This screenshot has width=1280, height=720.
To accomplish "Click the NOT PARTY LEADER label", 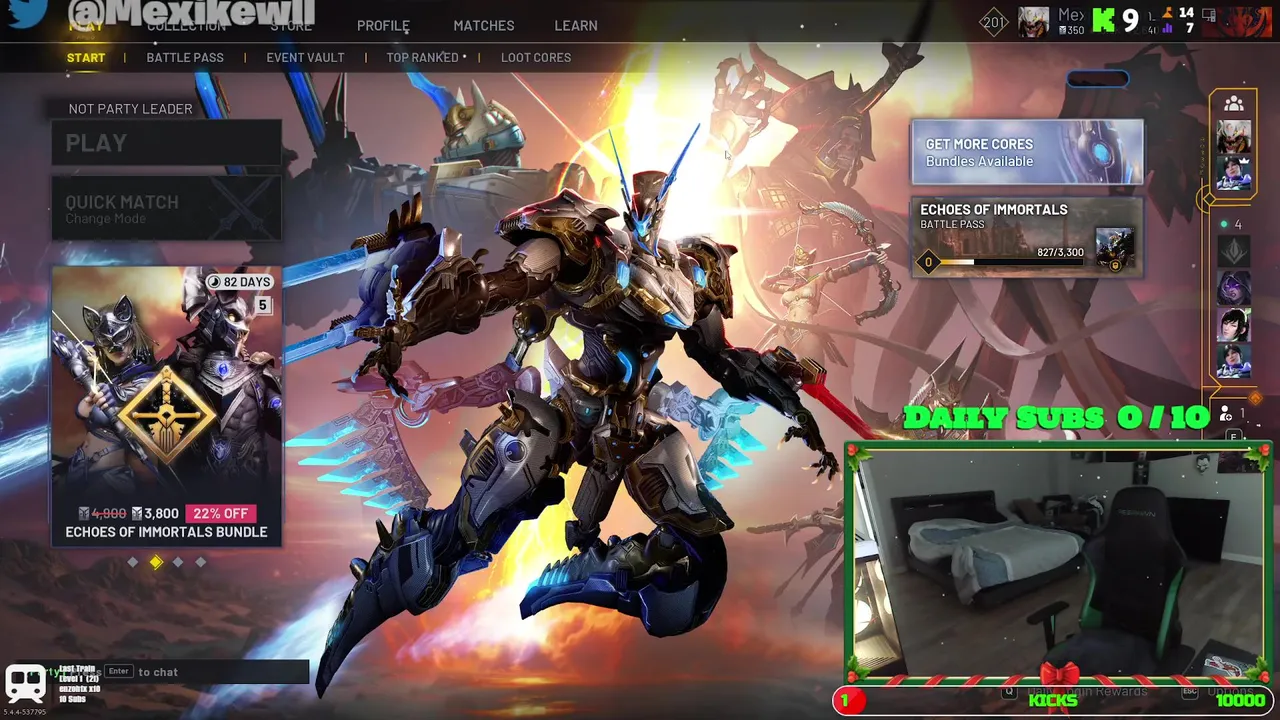I will (130, 109).
